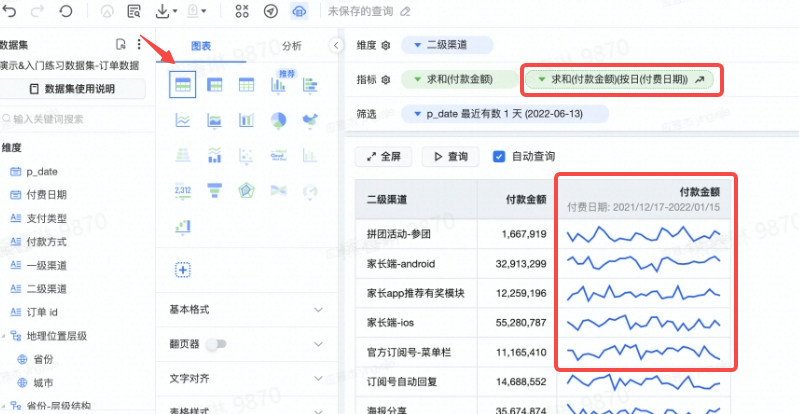The width and height of the screenshot is (799, 414).
Task: Select 订单 id dimension field
Action: tap(42, 313)
